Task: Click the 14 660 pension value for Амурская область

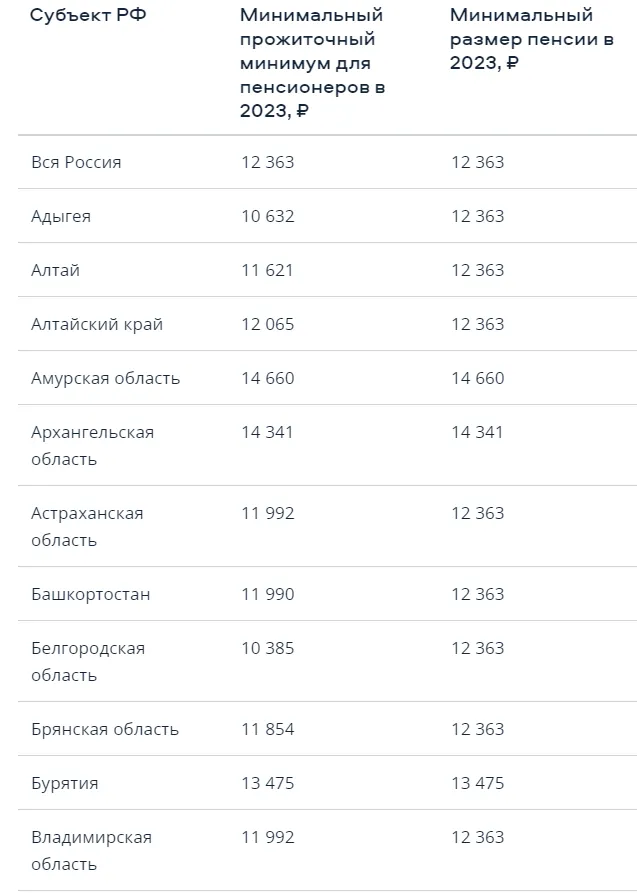Action: click(477, 378)
